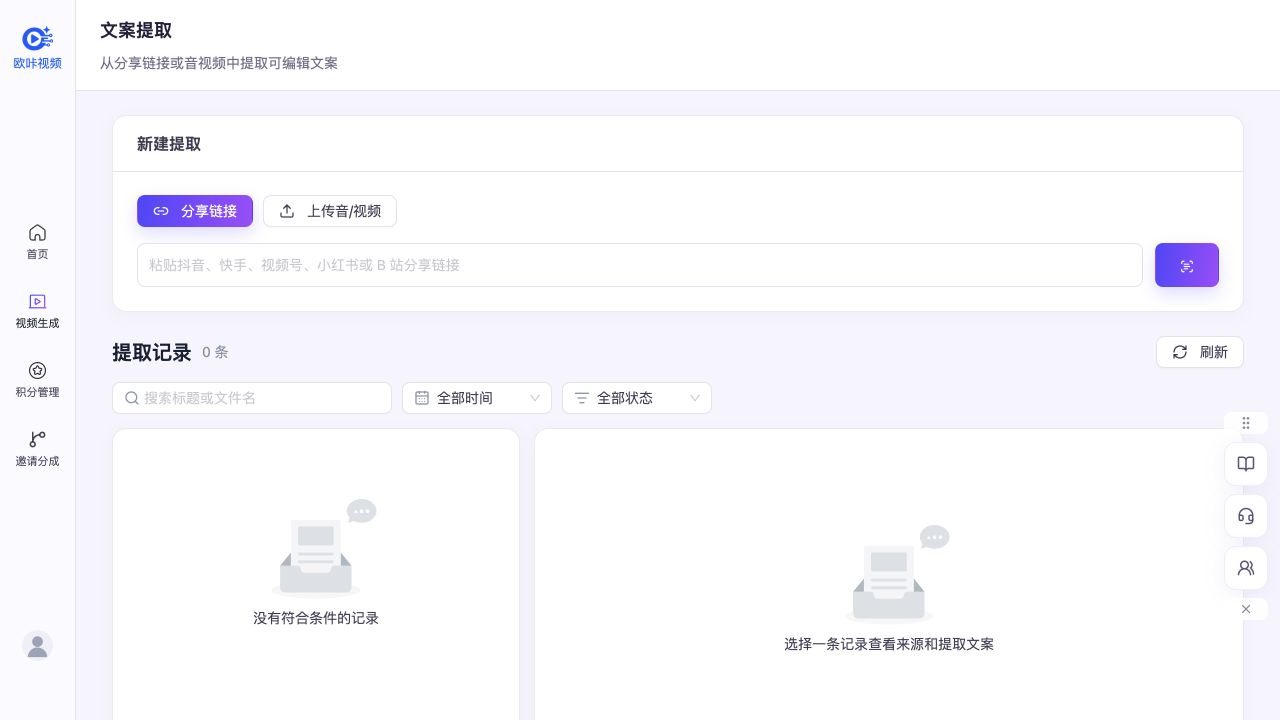Expand the 全部状态 filter dropdown

[637, 398]
